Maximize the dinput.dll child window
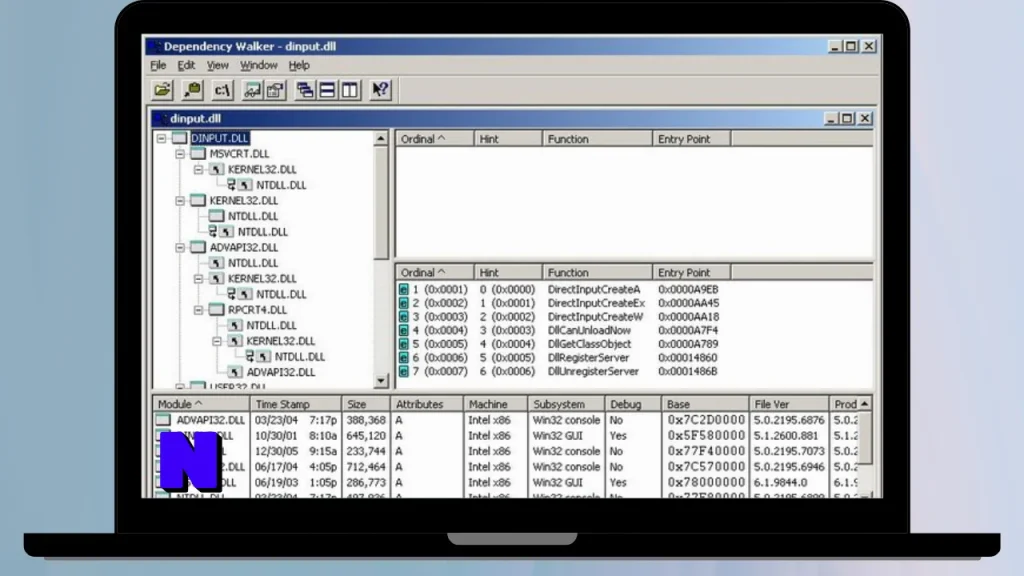The height and width of the screenshot is (576, 1024). [x=847, y=118]
